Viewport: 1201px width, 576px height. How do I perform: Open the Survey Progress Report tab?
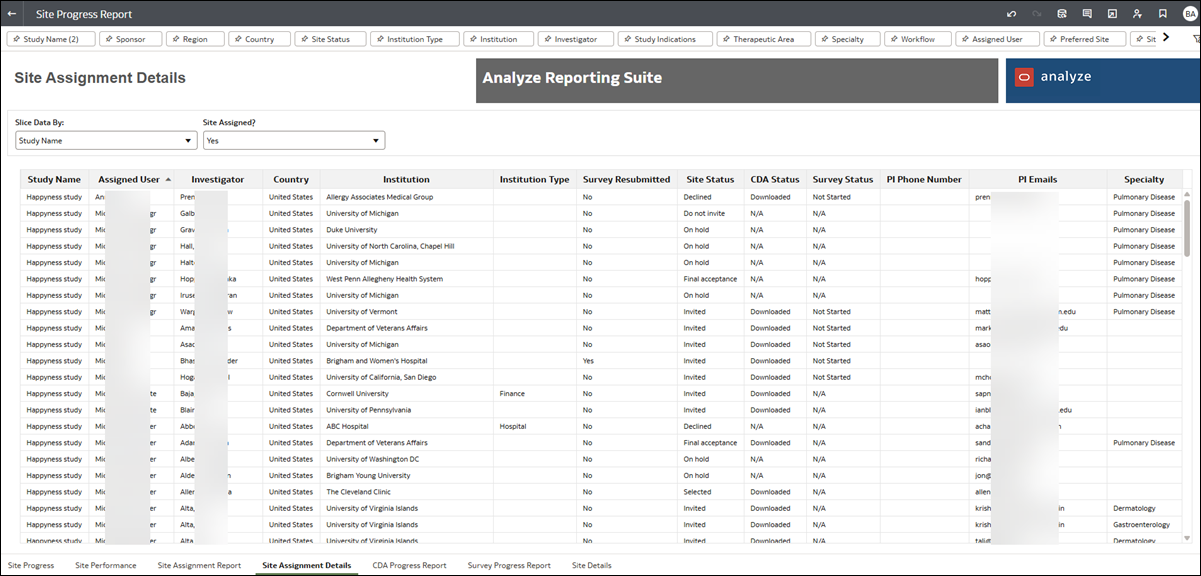[509, 565]
